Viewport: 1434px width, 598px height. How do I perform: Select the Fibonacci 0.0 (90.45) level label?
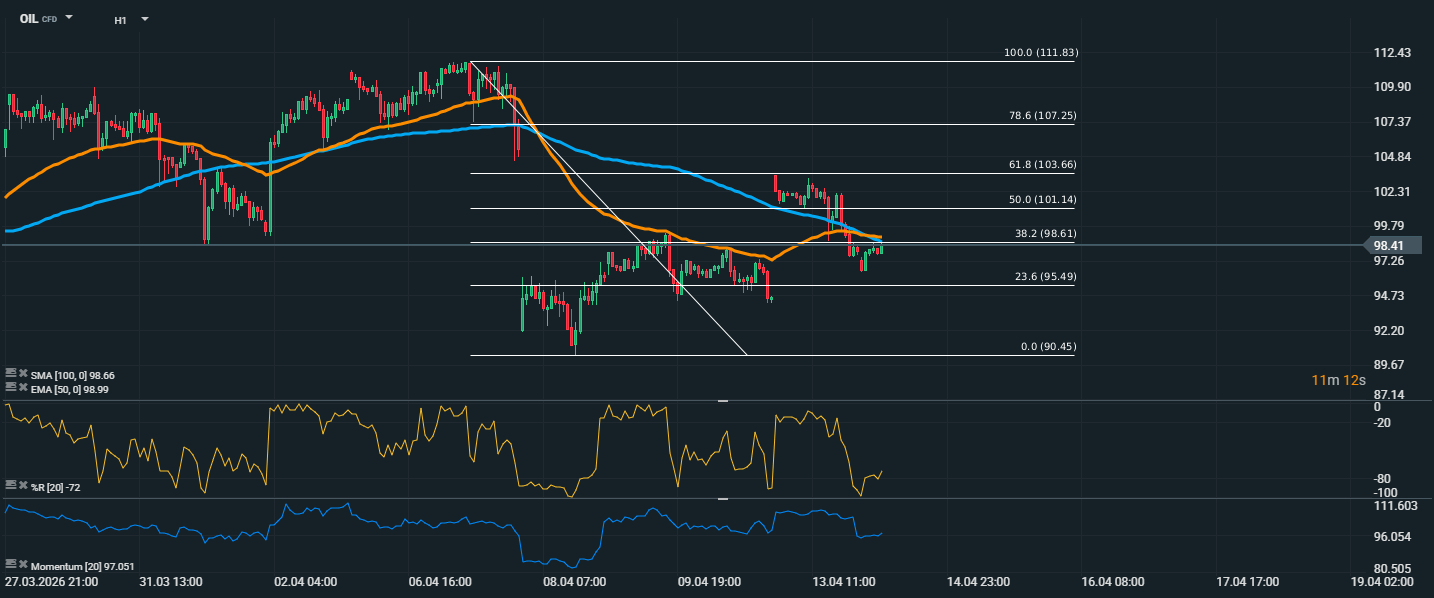coord(1048,346)
